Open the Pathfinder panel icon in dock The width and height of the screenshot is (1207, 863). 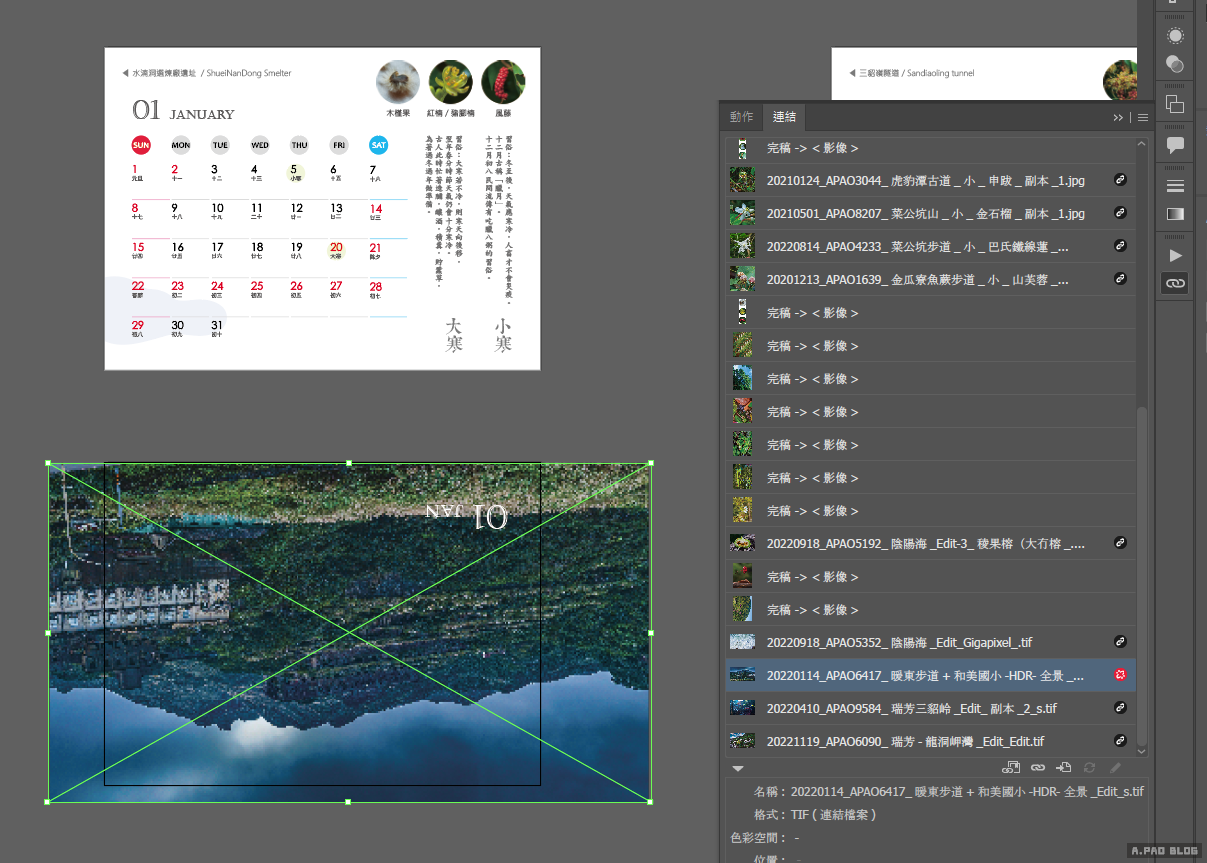click(1175, 104)
